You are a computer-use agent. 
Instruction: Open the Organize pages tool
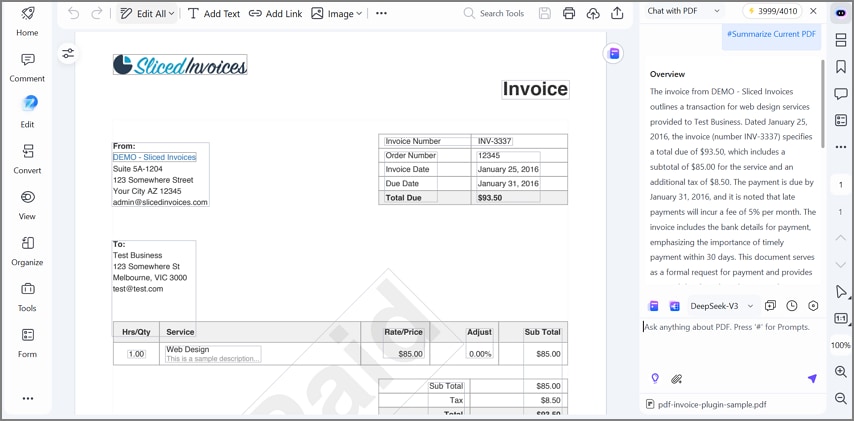click(x=27, y=251)
